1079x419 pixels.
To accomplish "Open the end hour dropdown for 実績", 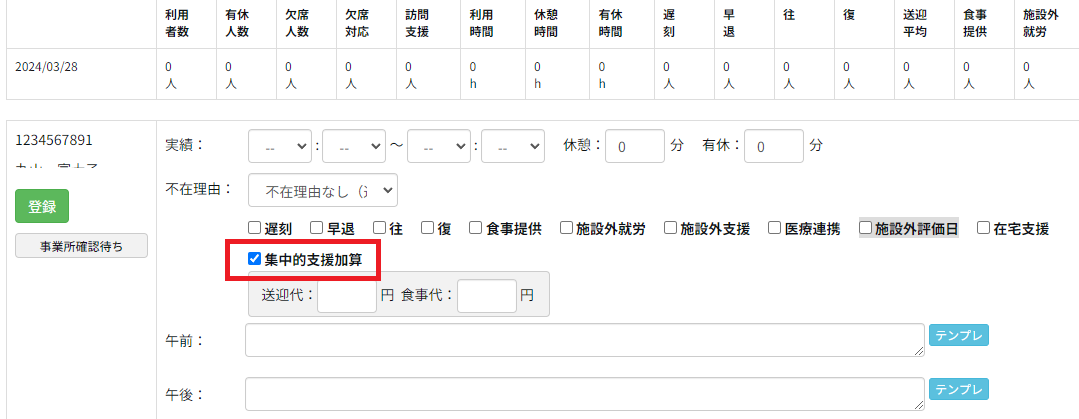I will tap(439, 145).
